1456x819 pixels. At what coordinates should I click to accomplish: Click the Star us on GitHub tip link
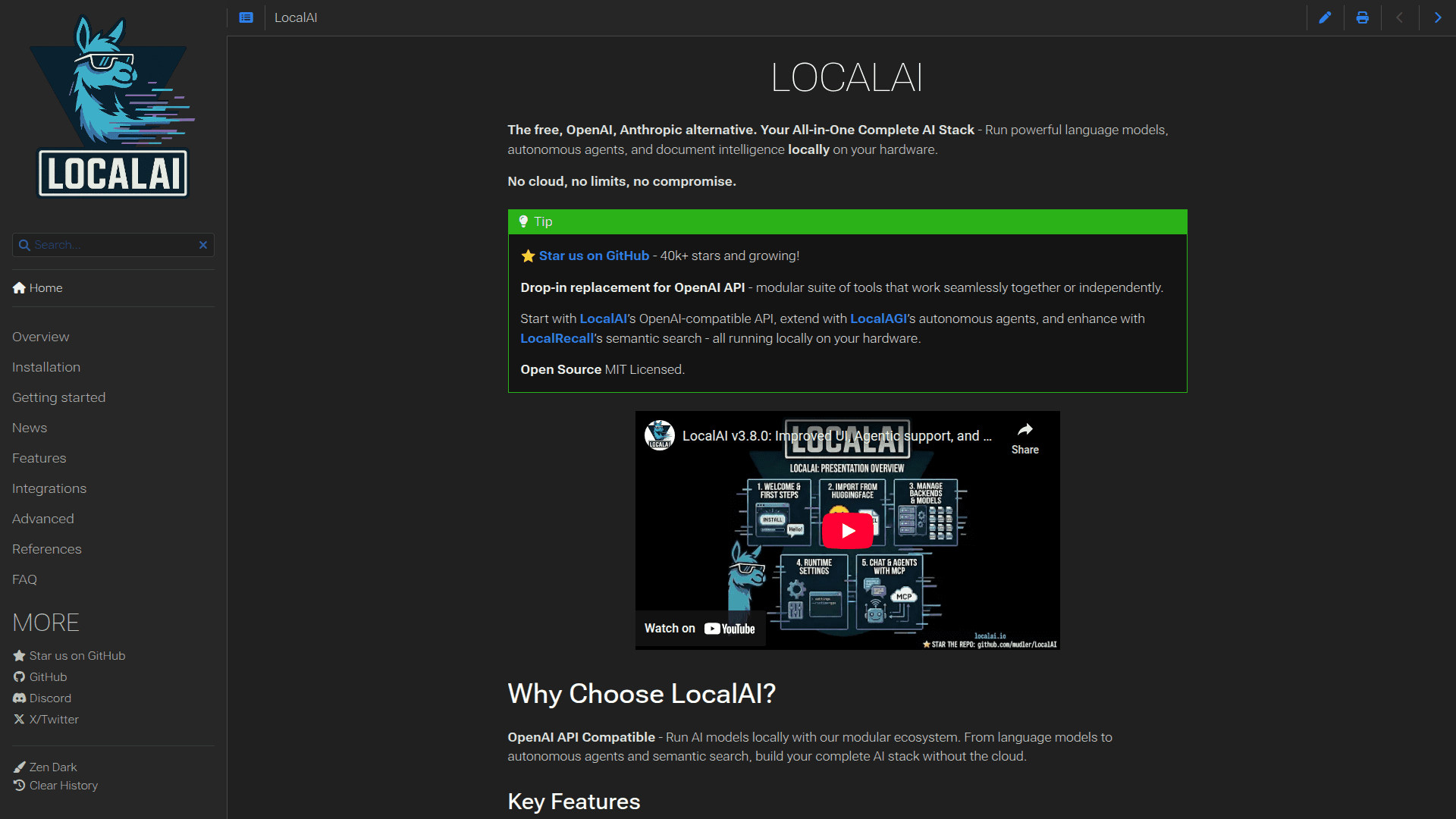pyautogui.click(x=593, y=256)
